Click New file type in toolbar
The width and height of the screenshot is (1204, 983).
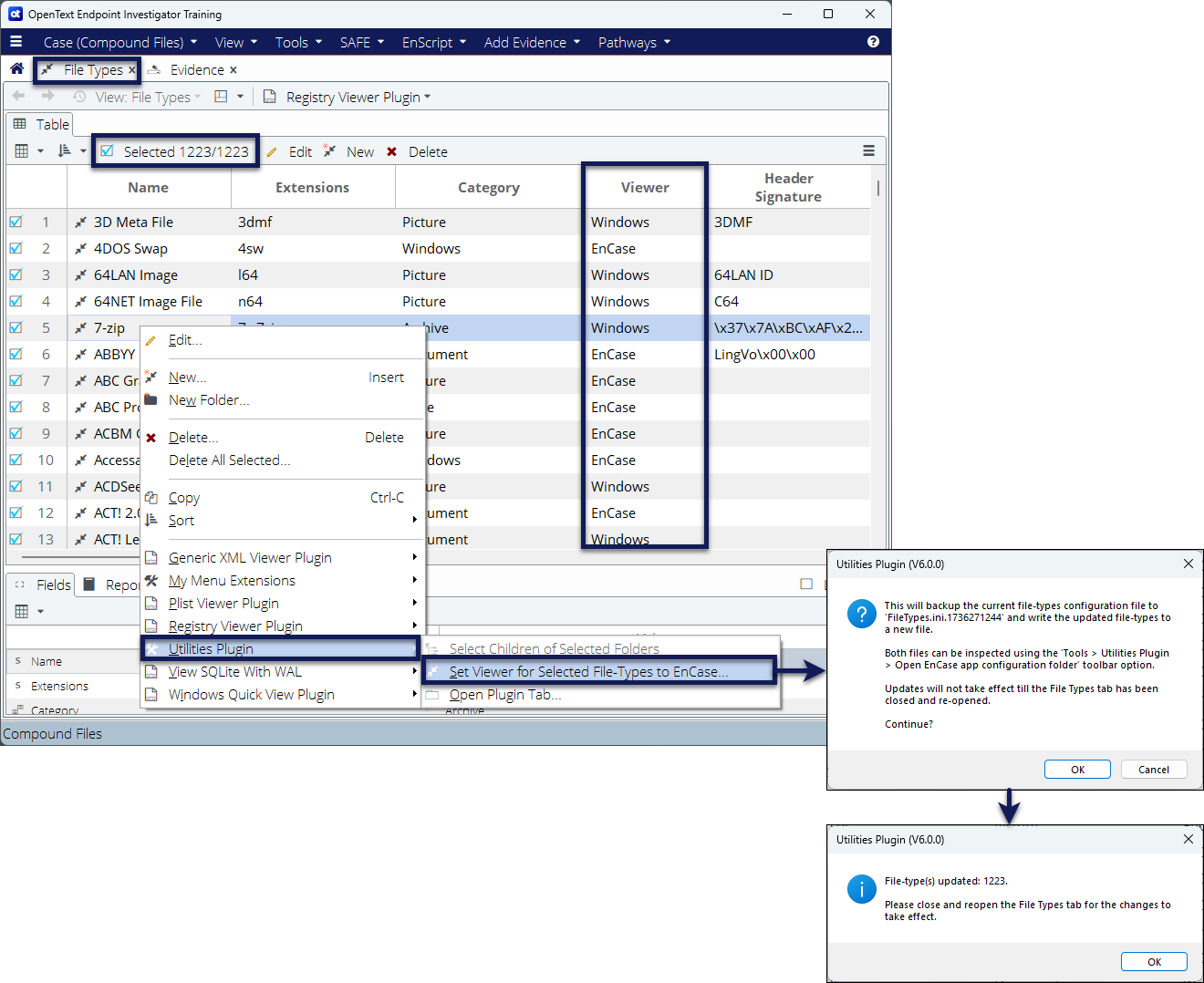pos(329,151)
